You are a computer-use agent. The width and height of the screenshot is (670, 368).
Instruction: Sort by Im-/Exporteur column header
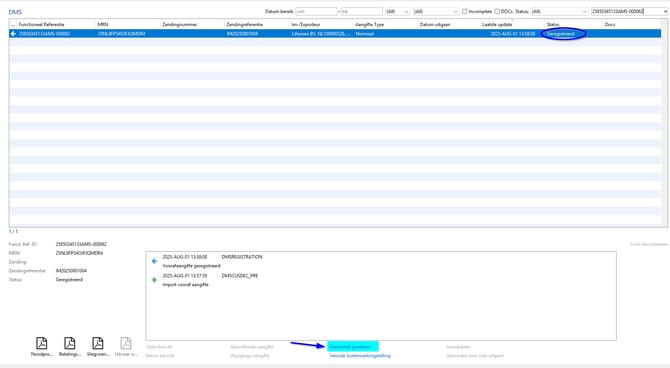(306, 24)
